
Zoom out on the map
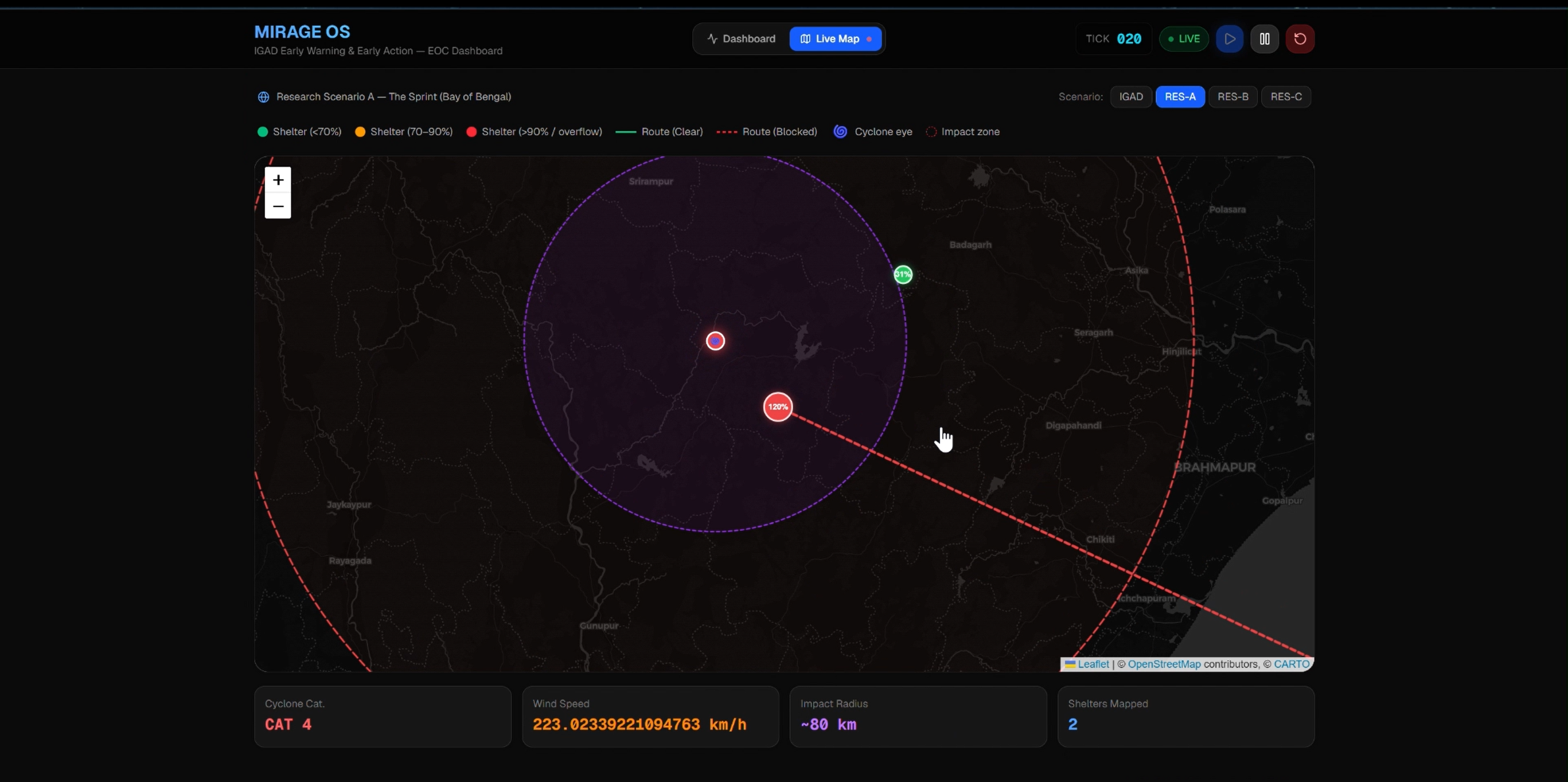[278, 206]
